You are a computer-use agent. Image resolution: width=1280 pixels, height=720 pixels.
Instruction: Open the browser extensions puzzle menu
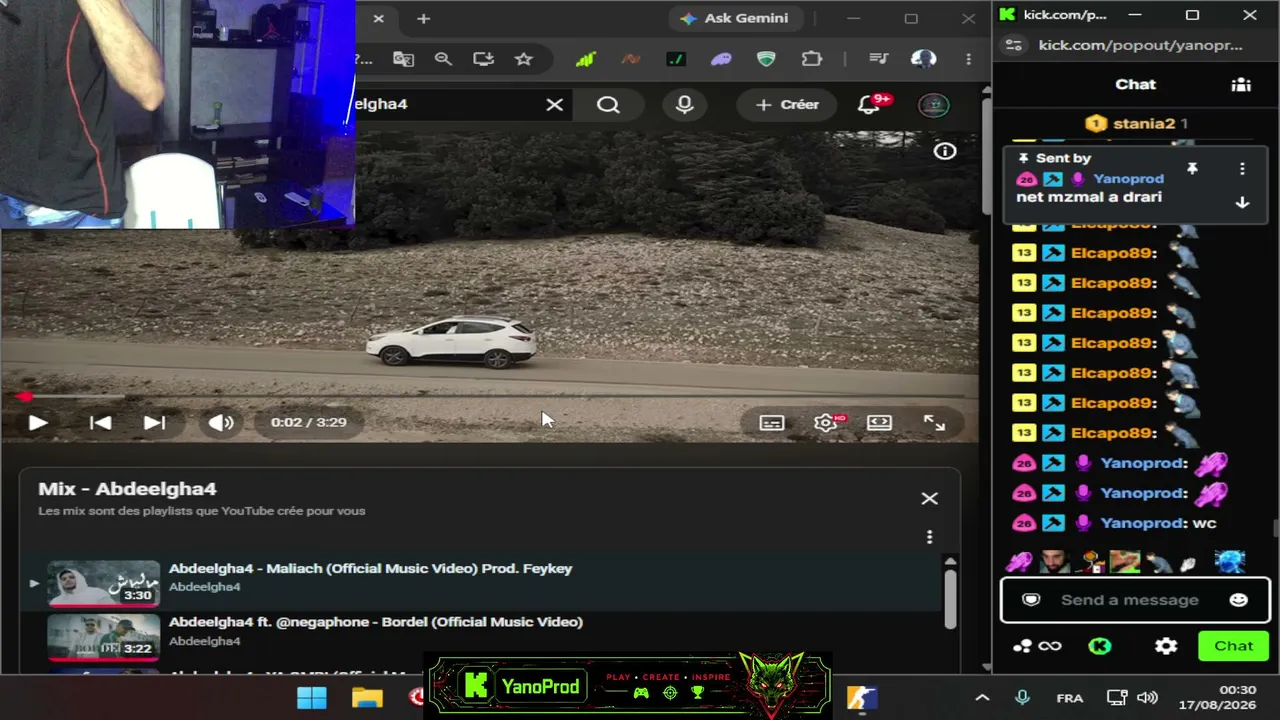pos(812,59)
